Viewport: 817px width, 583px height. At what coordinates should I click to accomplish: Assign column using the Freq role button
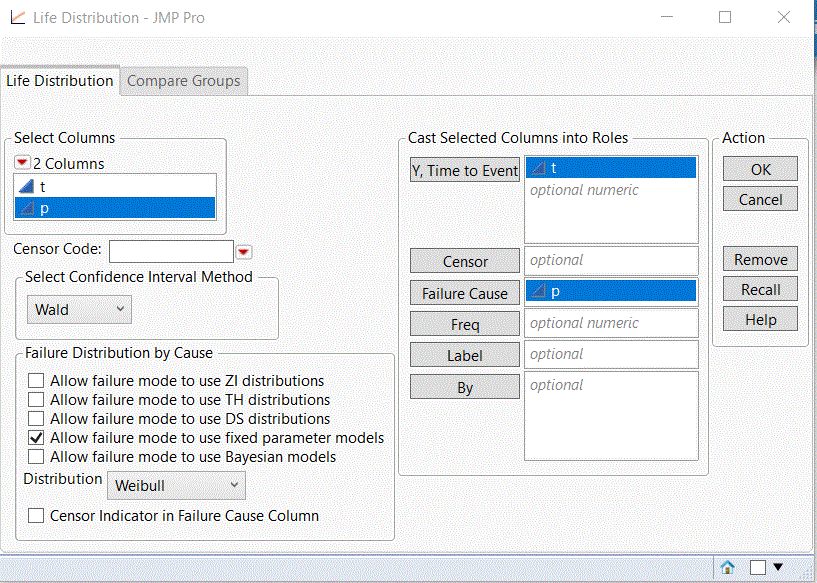pos(465,325)
